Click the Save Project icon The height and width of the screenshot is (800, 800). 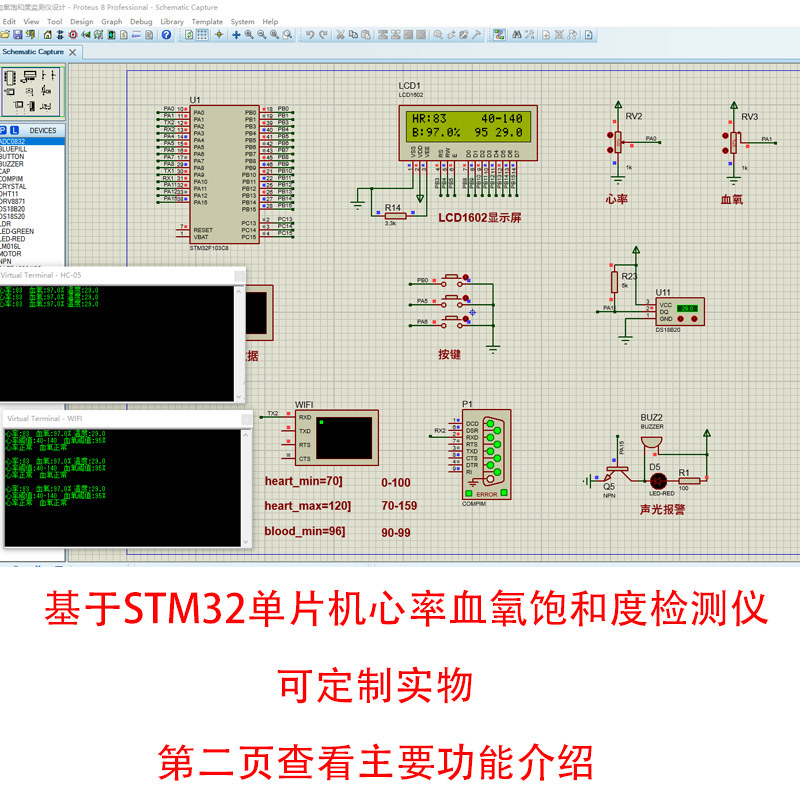pyautogui.click(x=18, y=35)
